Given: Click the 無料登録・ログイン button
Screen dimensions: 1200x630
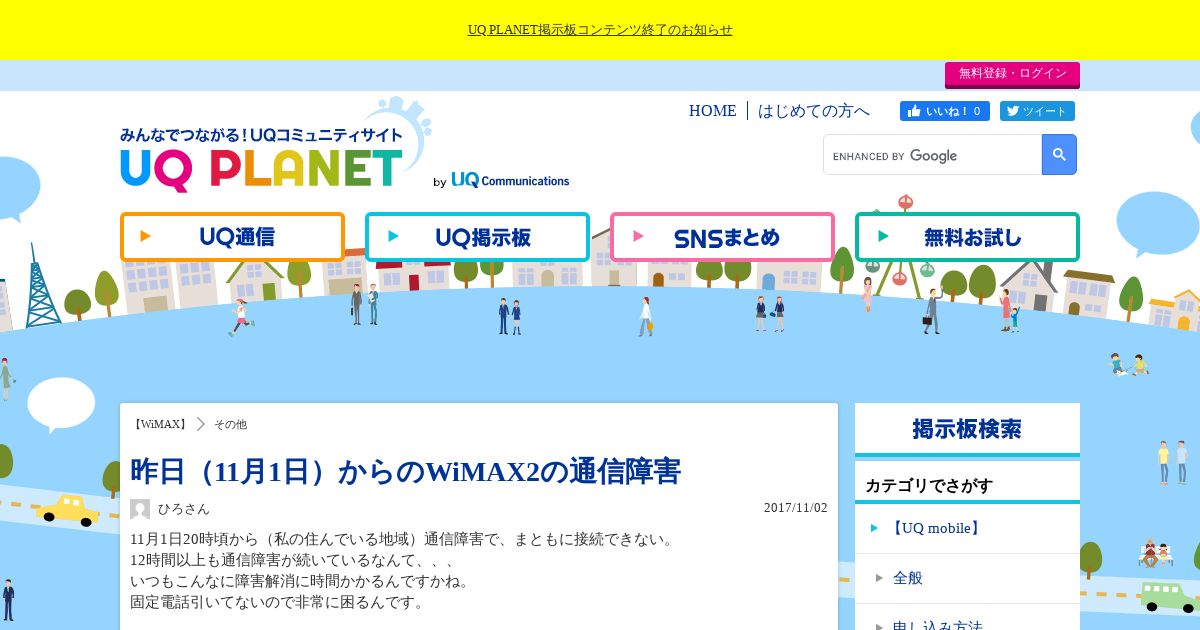Looking at the screenshot, I should [1012, 74].
